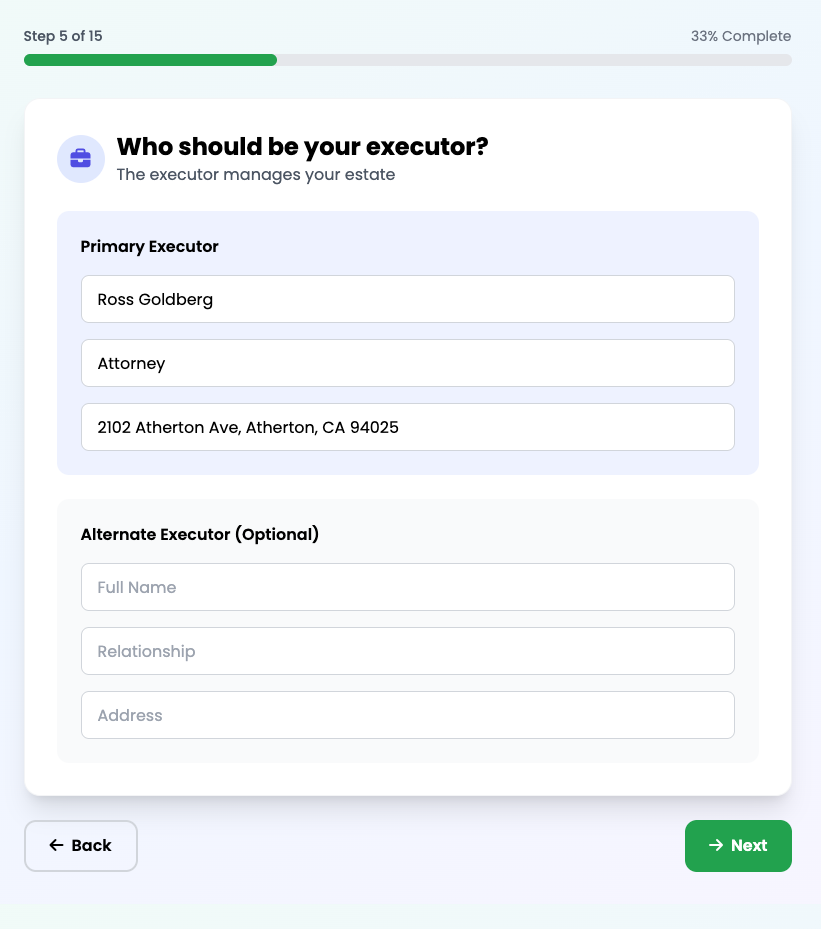Click the right arrow icon in Next button
The height and width of the screenshot is (929, 821).
click(715, 846)
